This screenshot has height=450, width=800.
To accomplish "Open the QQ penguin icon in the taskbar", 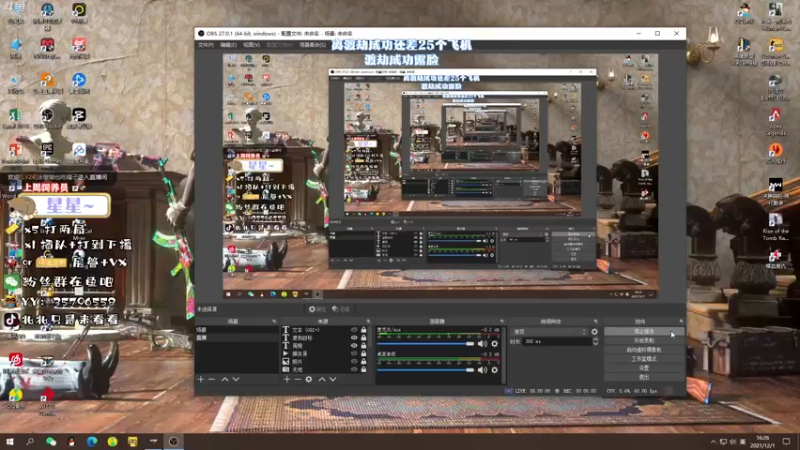I will pyautogui.click(x=71, y=441).
